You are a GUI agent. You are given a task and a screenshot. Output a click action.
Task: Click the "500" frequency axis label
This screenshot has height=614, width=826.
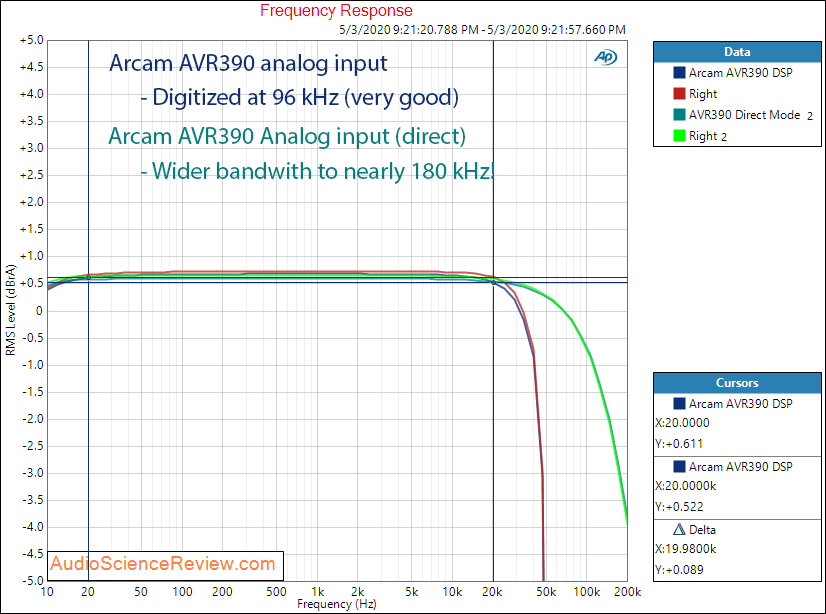click(x=276, y=592)
